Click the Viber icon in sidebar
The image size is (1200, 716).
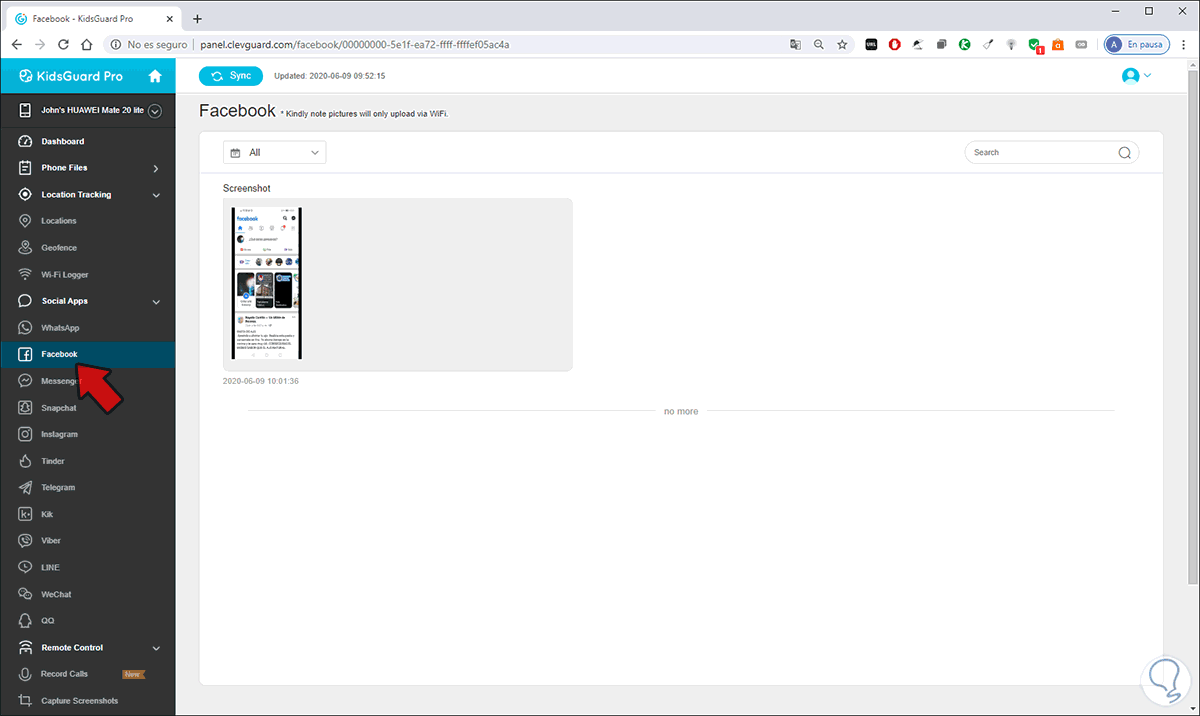25,541
